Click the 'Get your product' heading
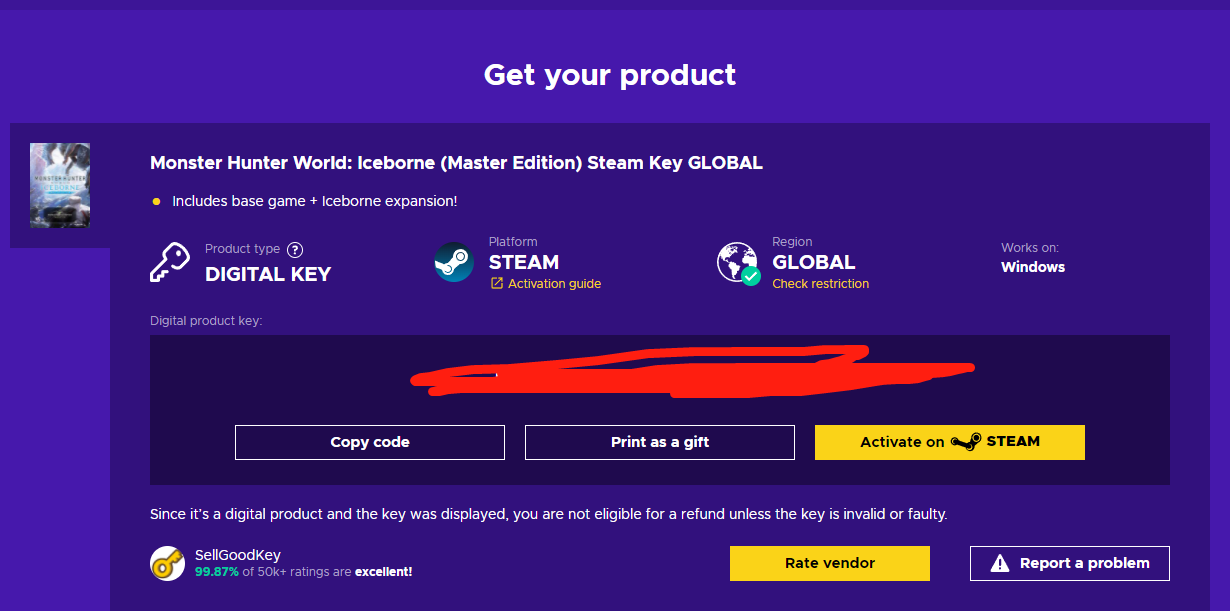The image size is (1230, 611). [610, 75]
